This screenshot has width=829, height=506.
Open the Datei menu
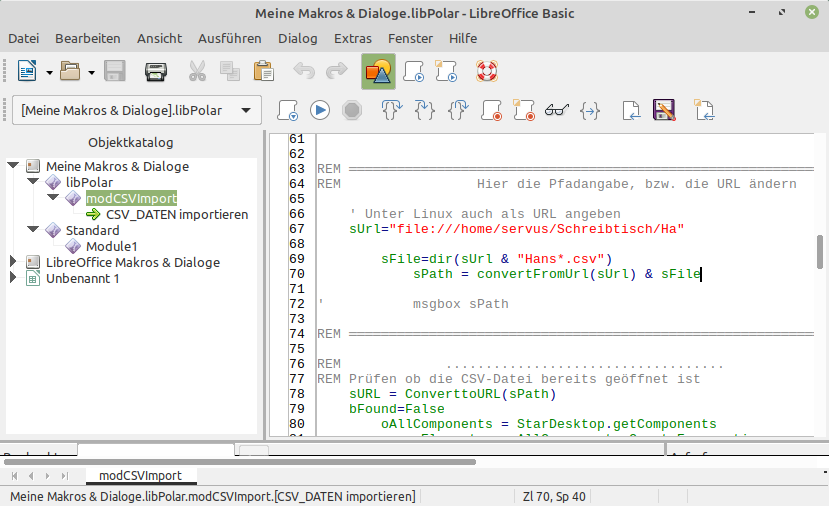click(x=24, y=39)
